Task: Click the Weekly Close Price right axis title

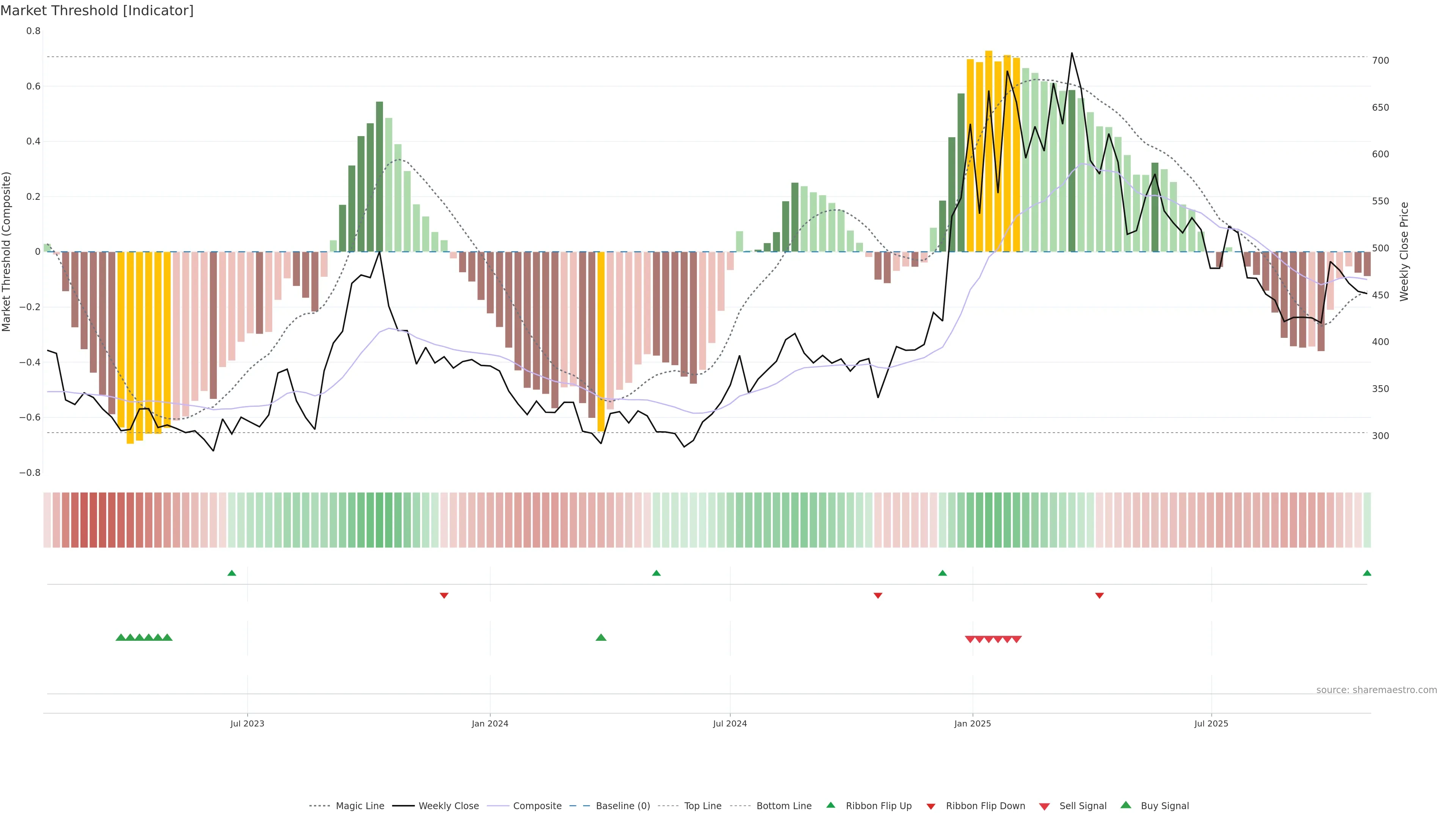Action: click(x=1404, y=251)
